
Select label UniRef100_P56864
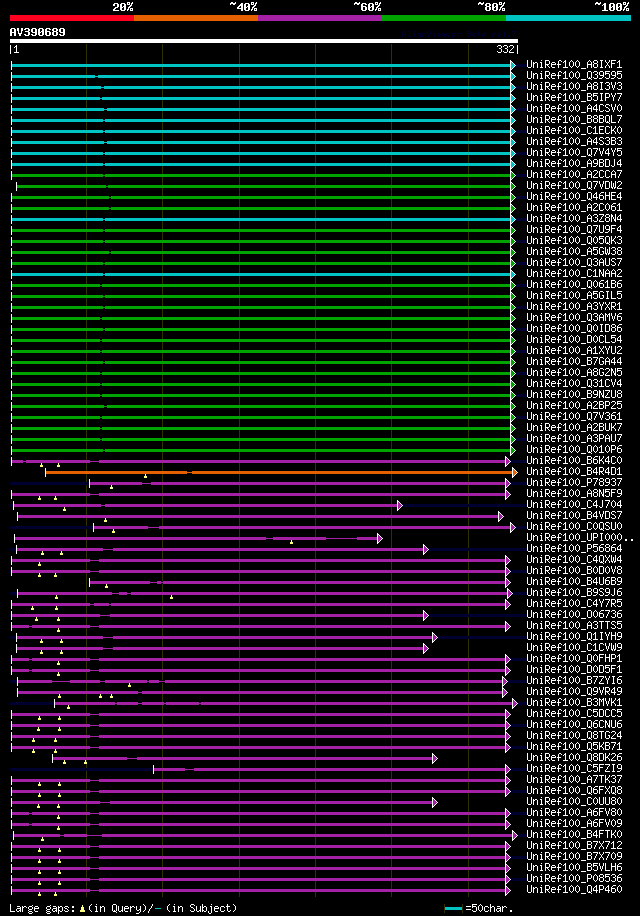pyautogui.click(x=574, y=549)
